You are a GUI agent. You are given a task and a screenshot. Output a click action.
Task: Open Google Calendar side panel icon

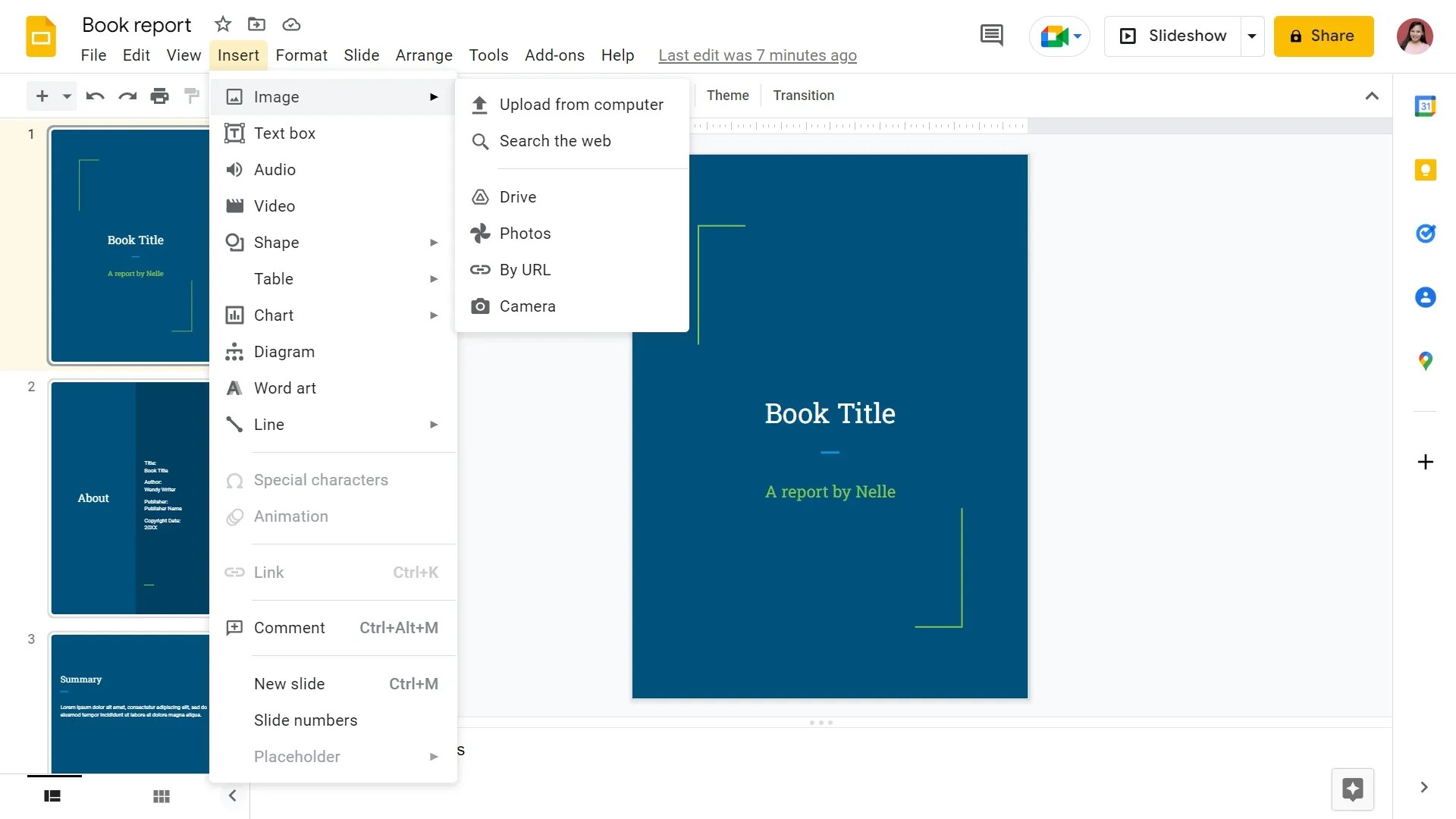1425,106
